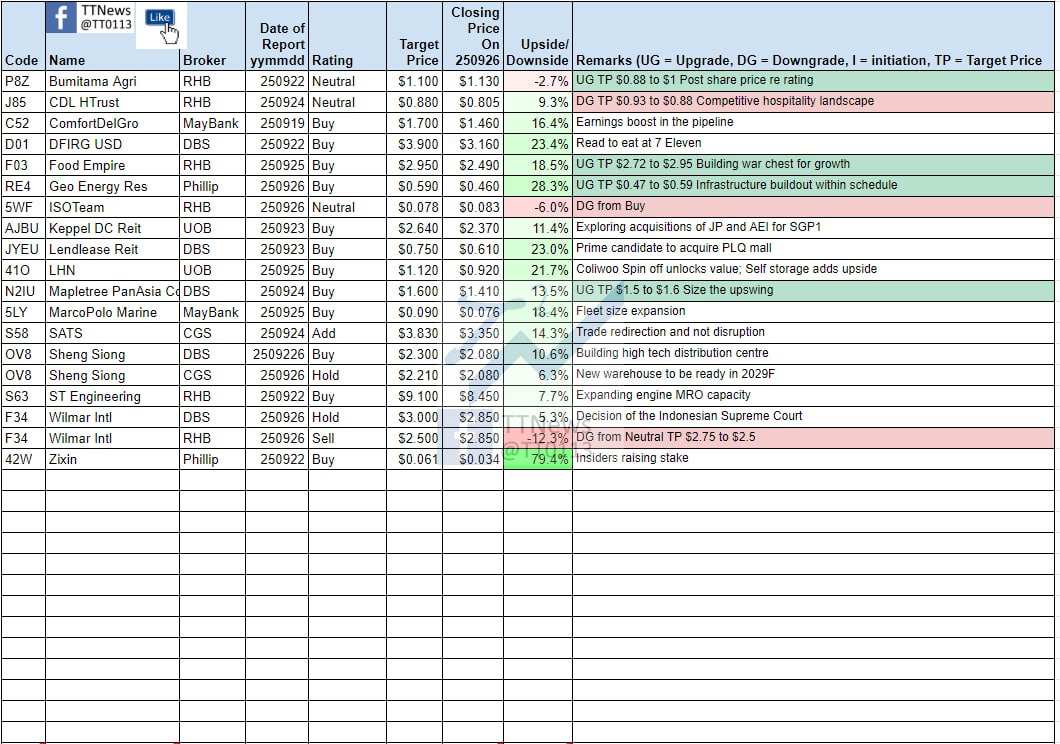Click the report date 2509226
This screenshot has width=1060, height=744.
[x=277, y=354]
